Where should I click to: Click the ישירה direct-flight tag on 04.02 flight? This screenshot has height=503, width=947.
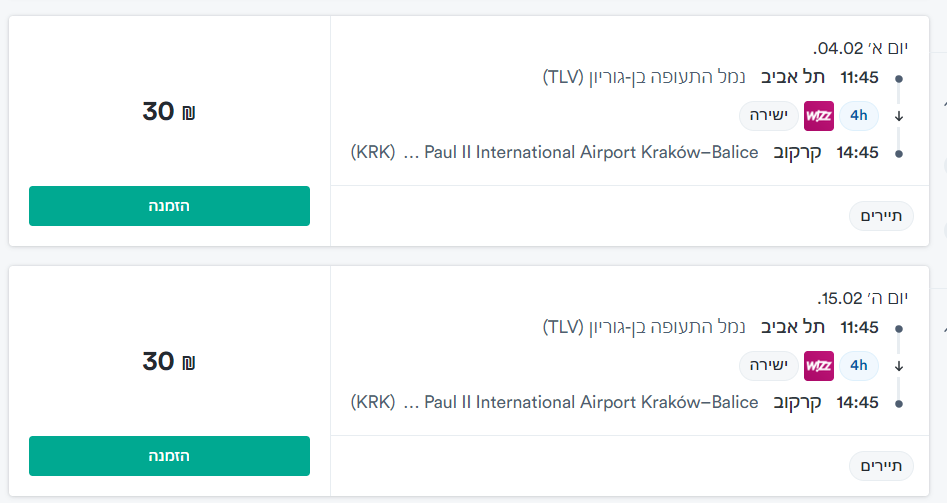tap(769, 116)
